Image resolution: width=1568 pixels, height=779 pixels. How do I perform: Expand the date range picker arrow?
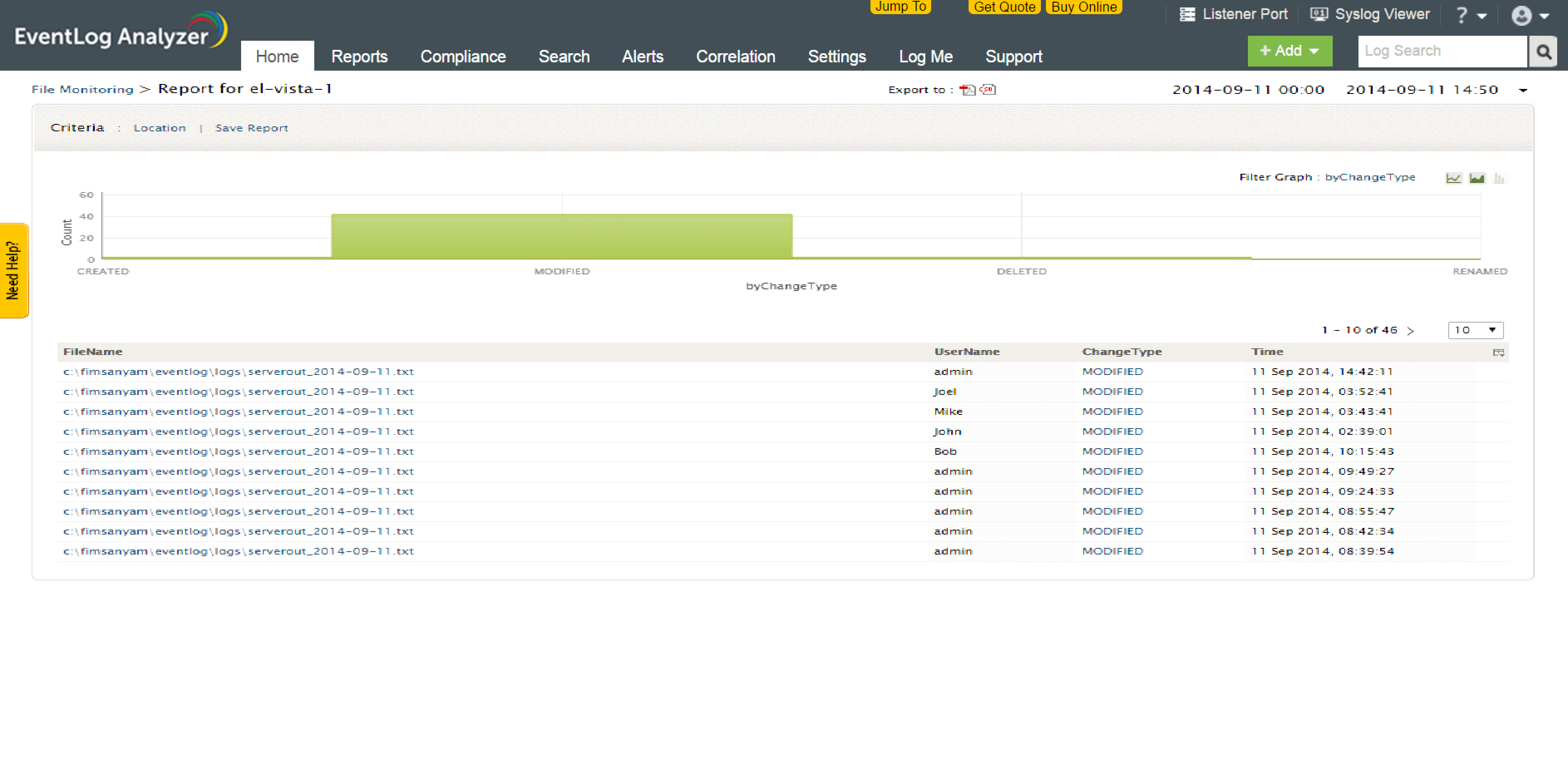pyautogui.click(x=1523, y=90)
